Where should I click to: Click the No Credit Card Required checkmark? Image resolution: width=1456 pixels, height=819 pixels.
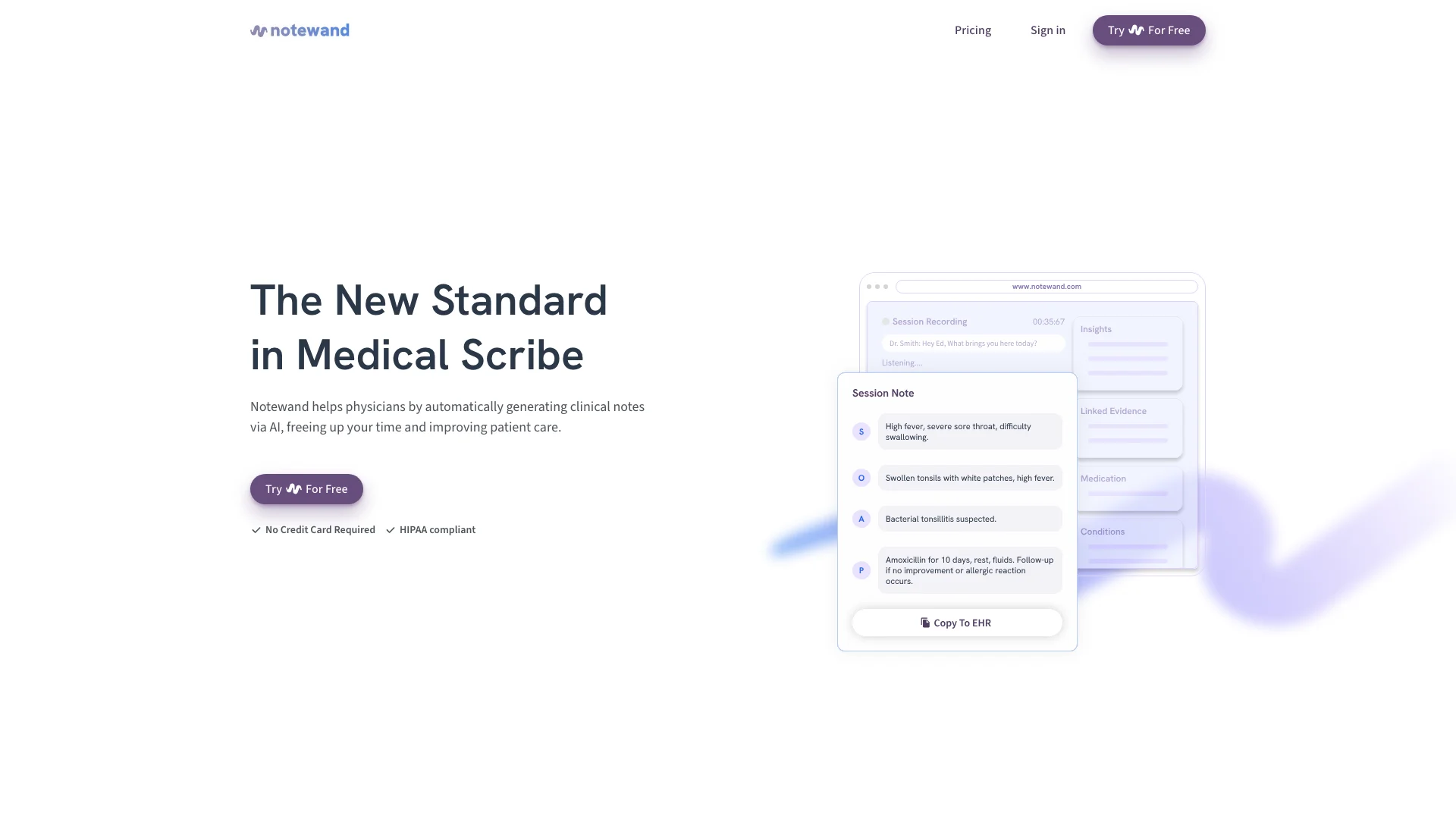click(x=256, y=530)
